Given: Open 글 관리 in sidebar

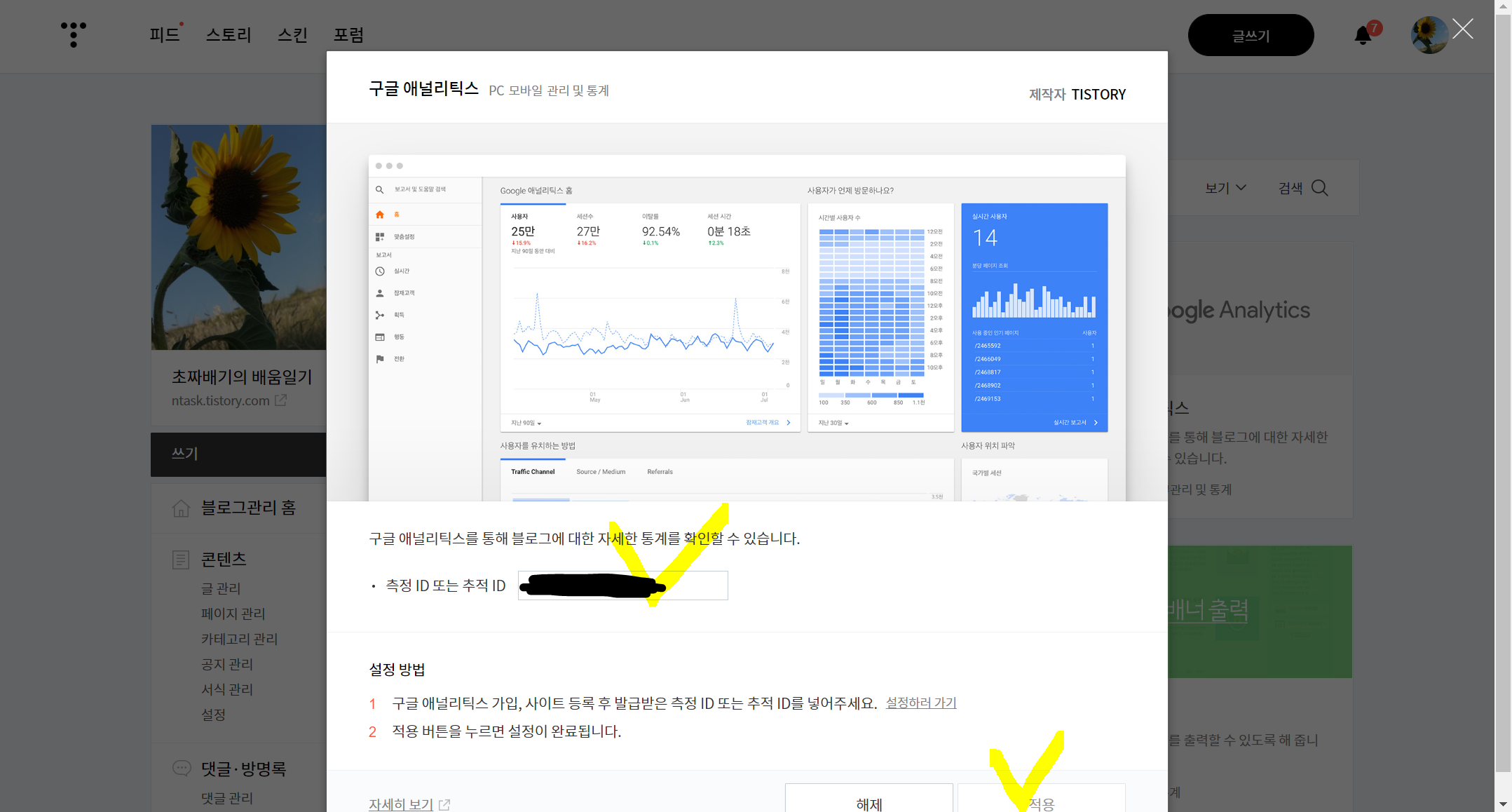Looking at the screenshot, I should pos(221,588).
